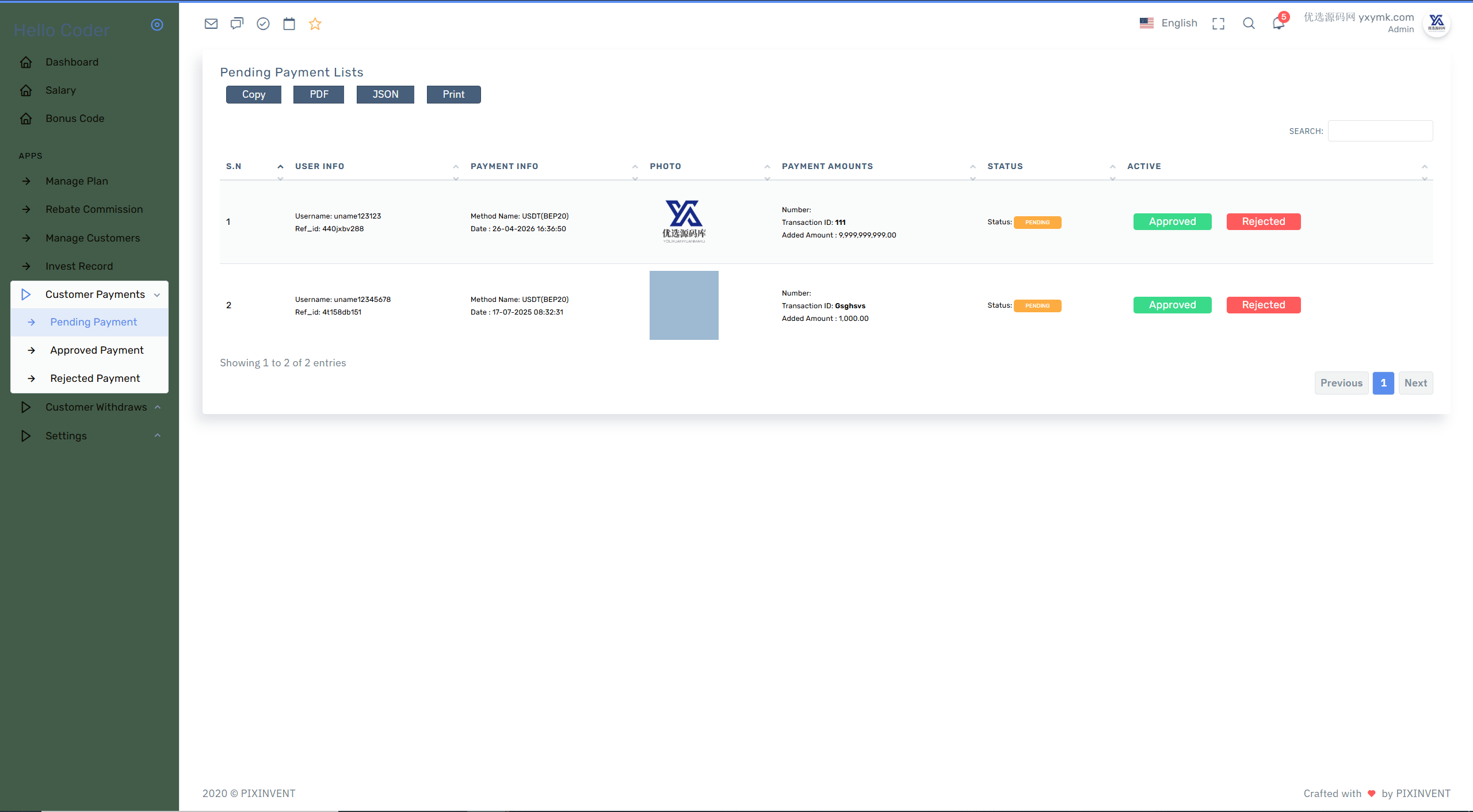Click arrow icon beside Rebate Commission

pyautogui.click(x=26, y=209)
